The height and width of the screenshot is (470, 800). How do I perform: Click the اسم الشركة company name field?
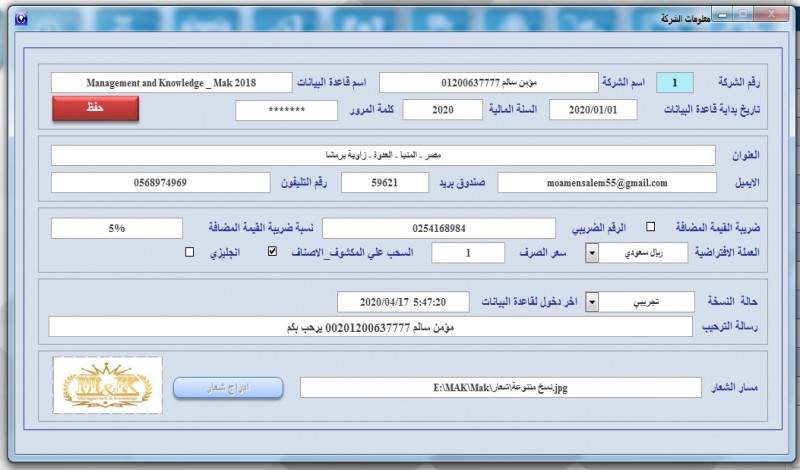coord(489,83)
